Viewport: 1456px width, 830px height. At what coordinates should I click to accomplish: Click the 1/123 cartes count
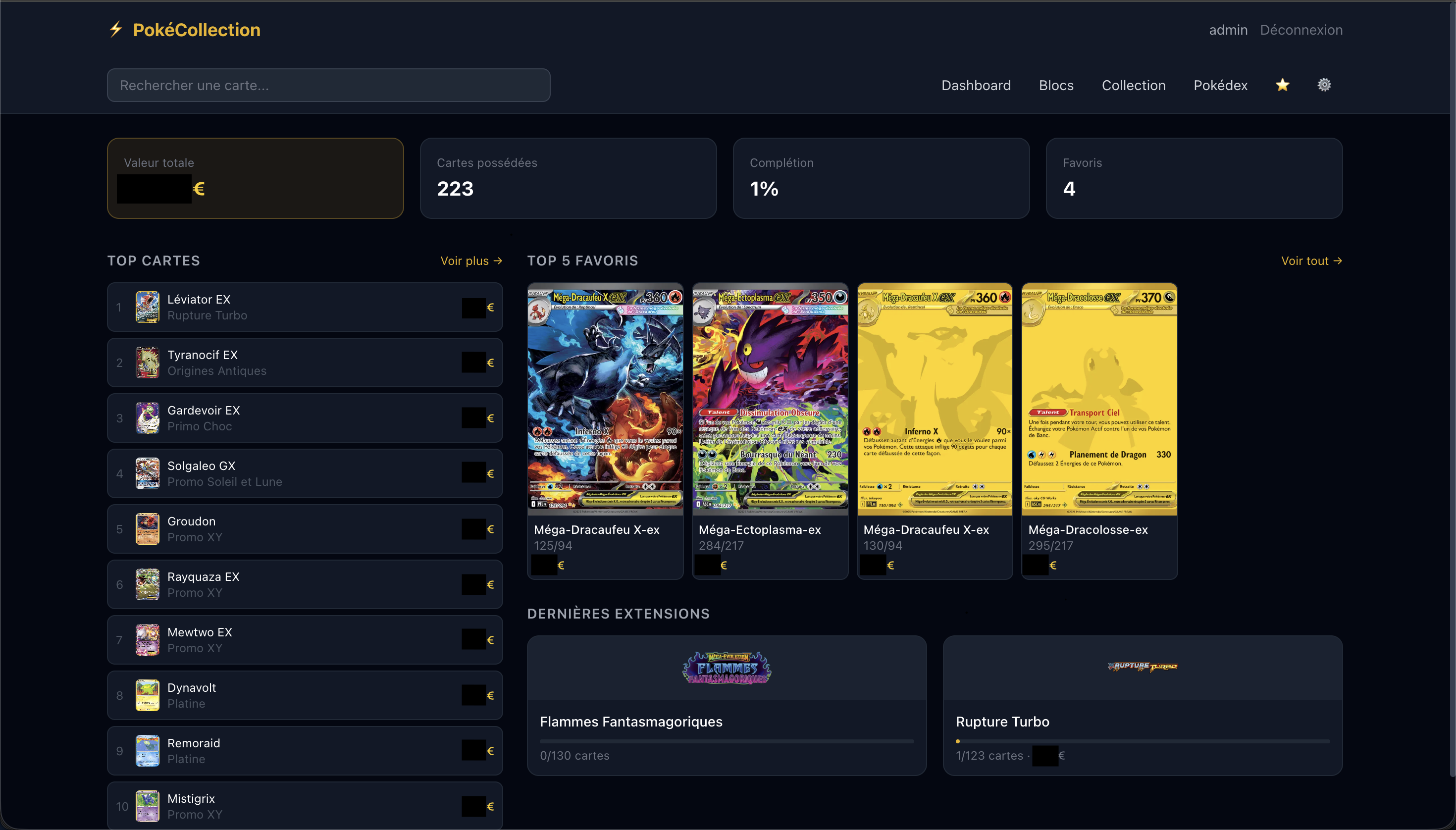[989, 755]
